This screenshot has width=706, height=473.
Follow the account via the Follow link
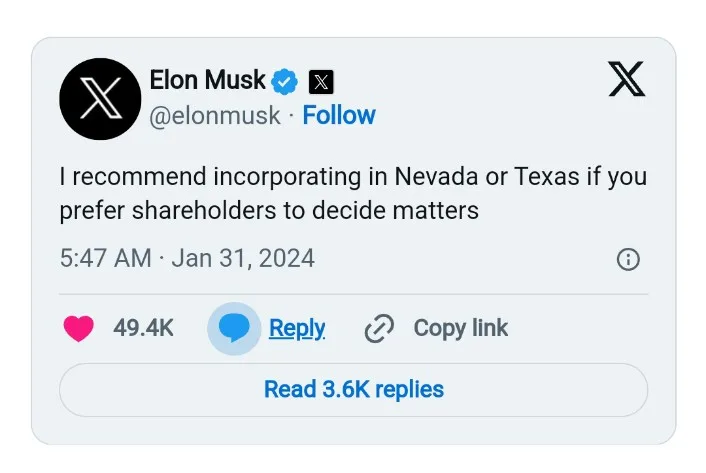(x=339, y=116)
